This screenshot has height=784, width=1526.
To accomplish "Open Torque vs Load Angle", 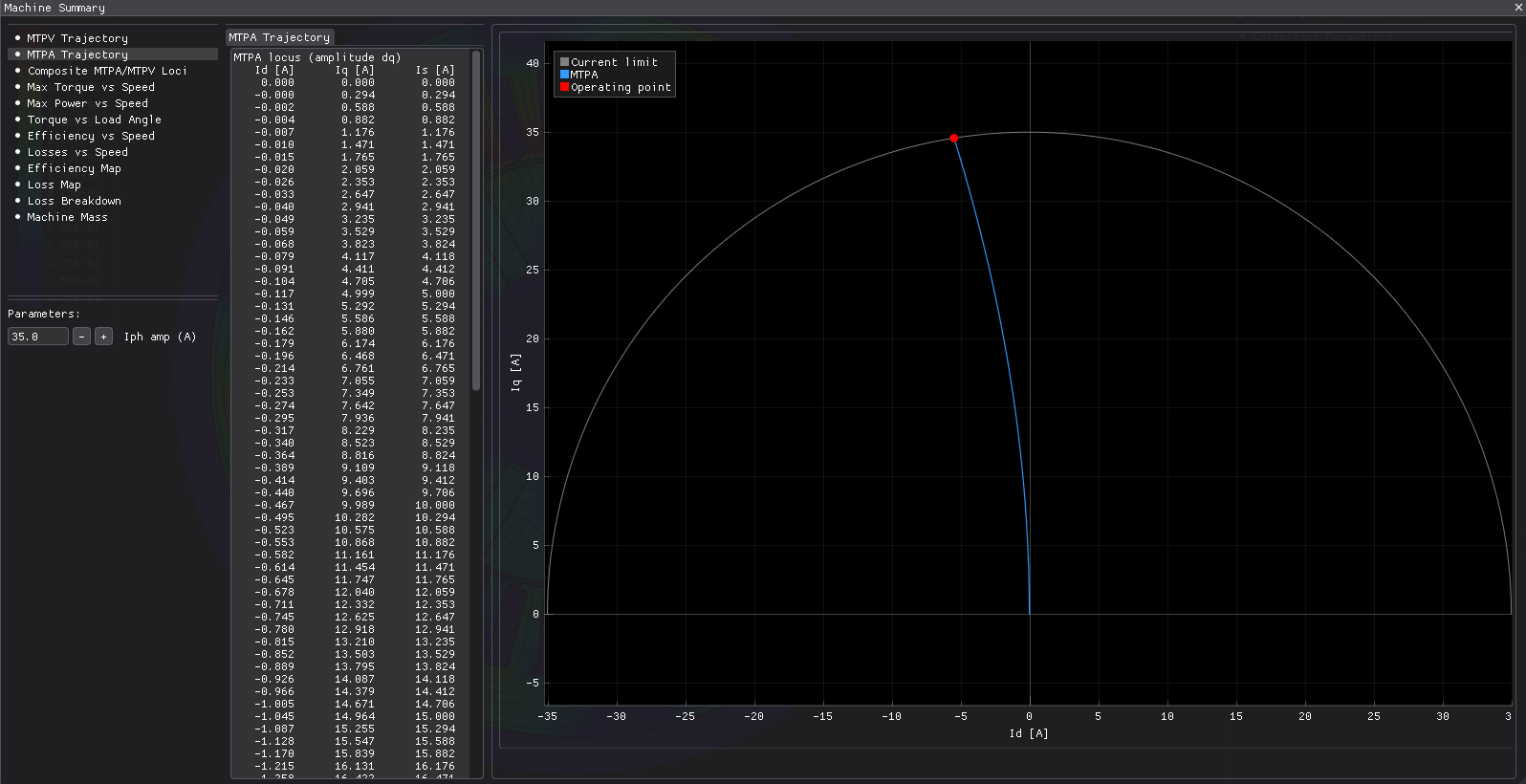I will tap(94, 120).
